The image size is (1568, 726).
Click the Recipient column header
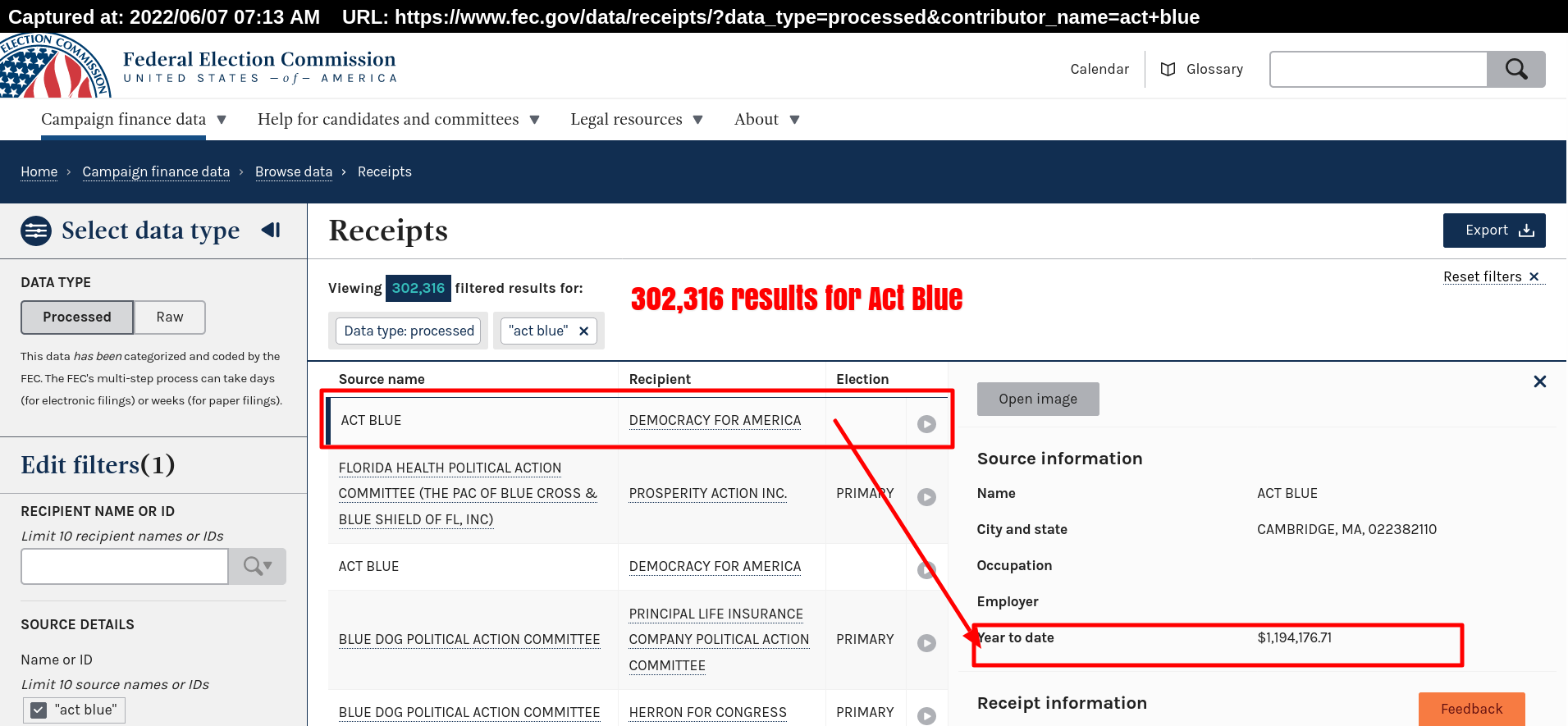[660, 379]
